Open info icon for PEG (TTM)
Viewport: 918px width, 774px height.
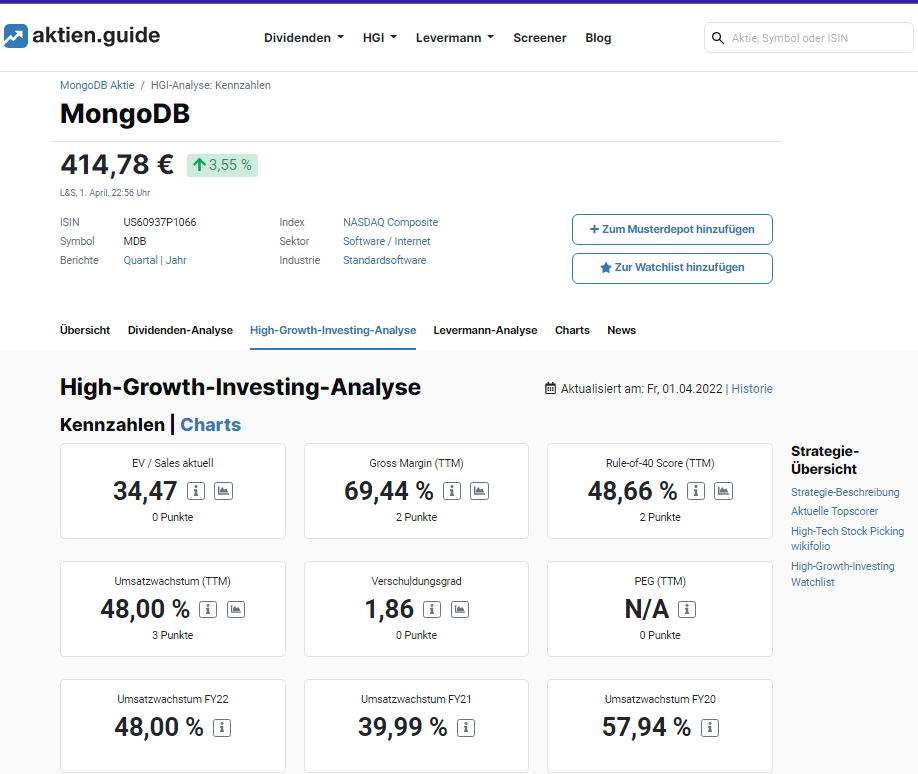click(687, 609)
